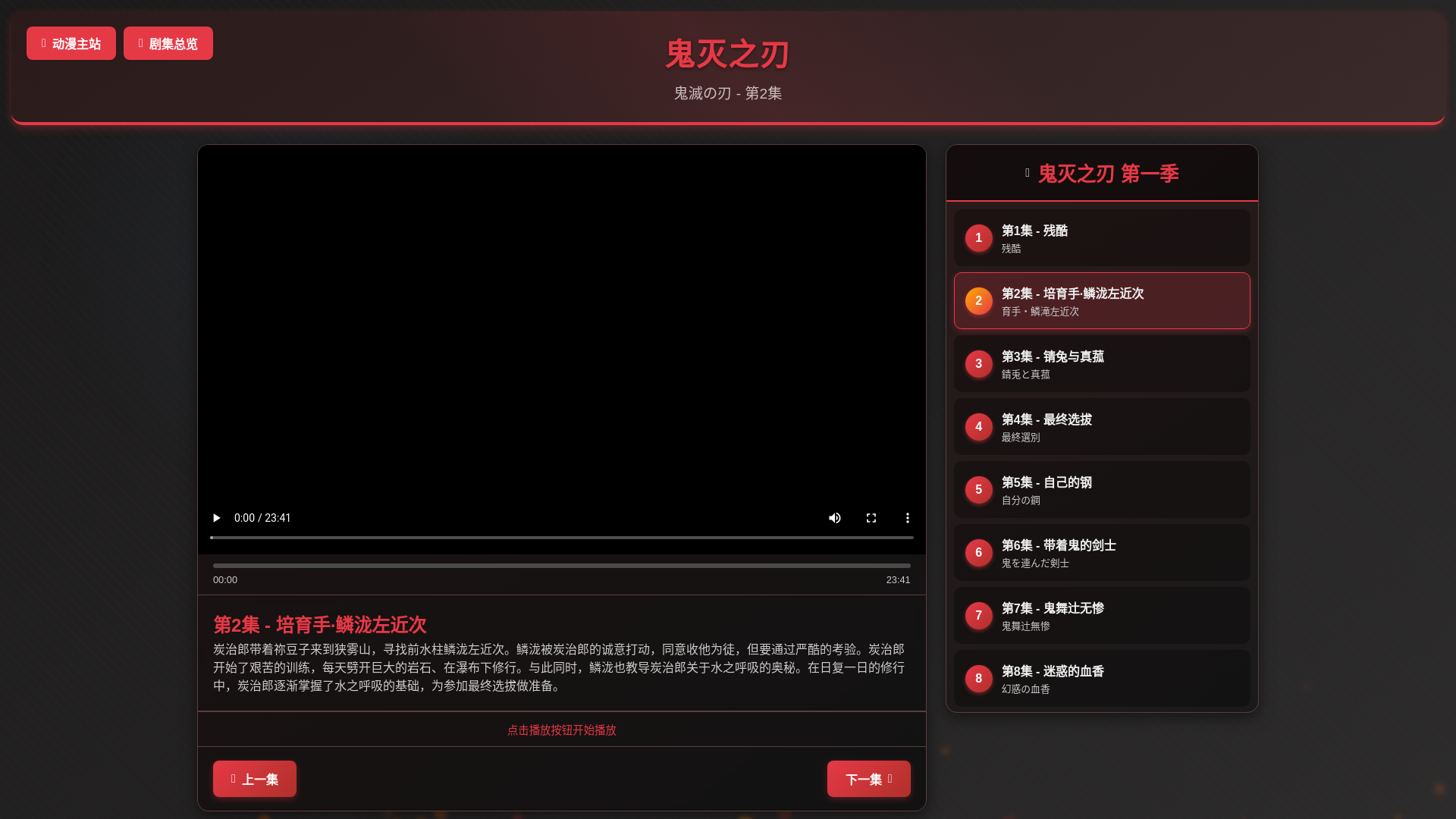
Task: Click Japanese subtitle 最終選別
Action: (1021, 438)
